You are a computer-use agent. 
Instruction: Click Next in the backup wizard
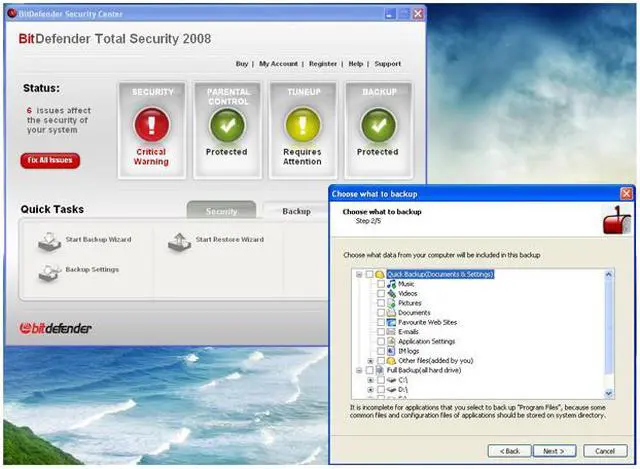(x=554, y=451)
